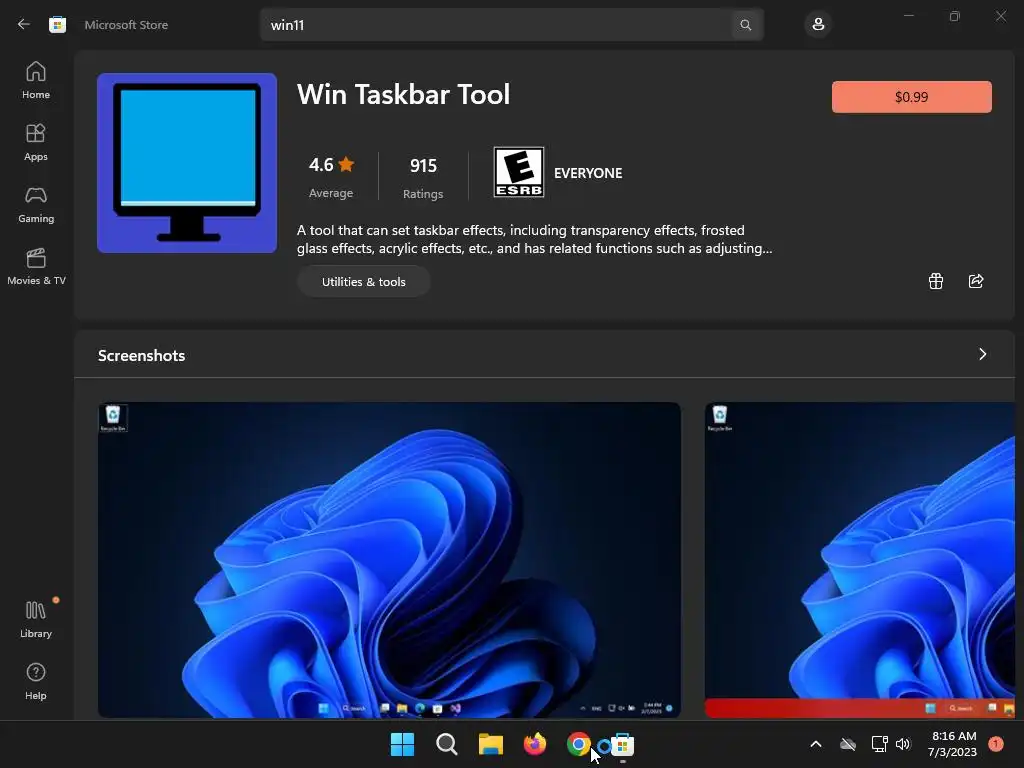Open the notification badge in the tray

pyautogui.click(x=996, y=744)
